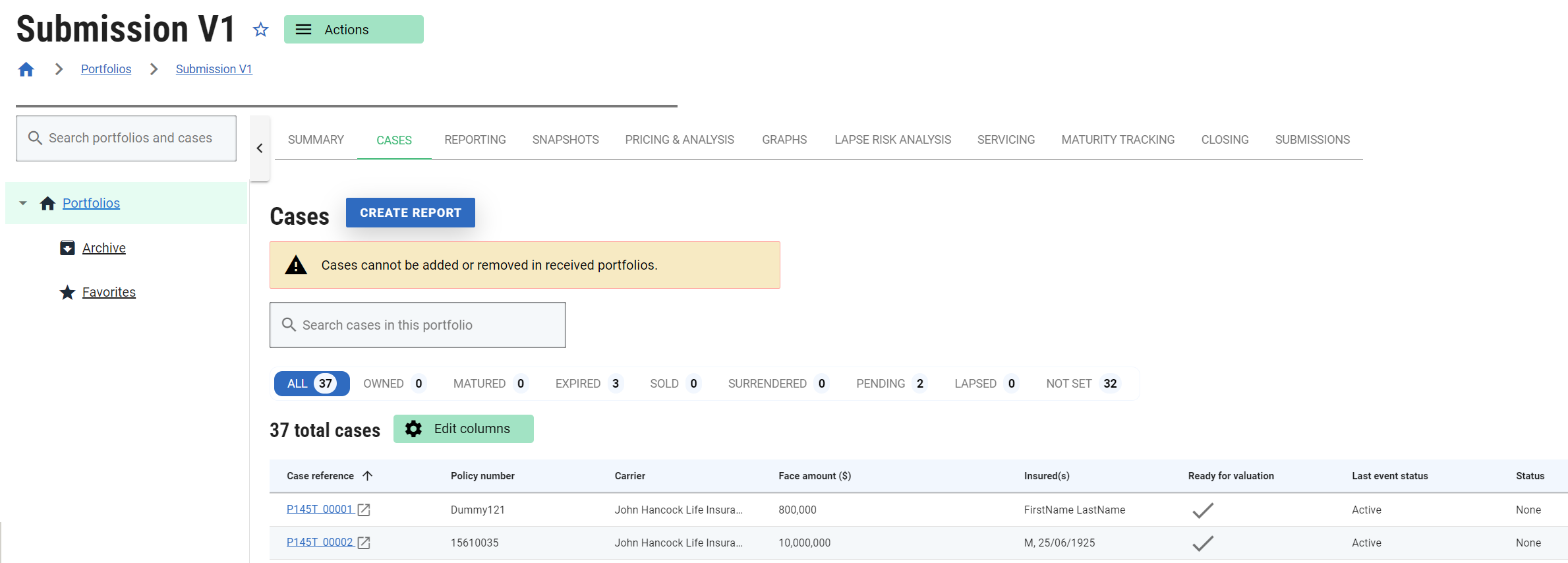Click the Portfolios house icon in sidebar

[47, 203]
